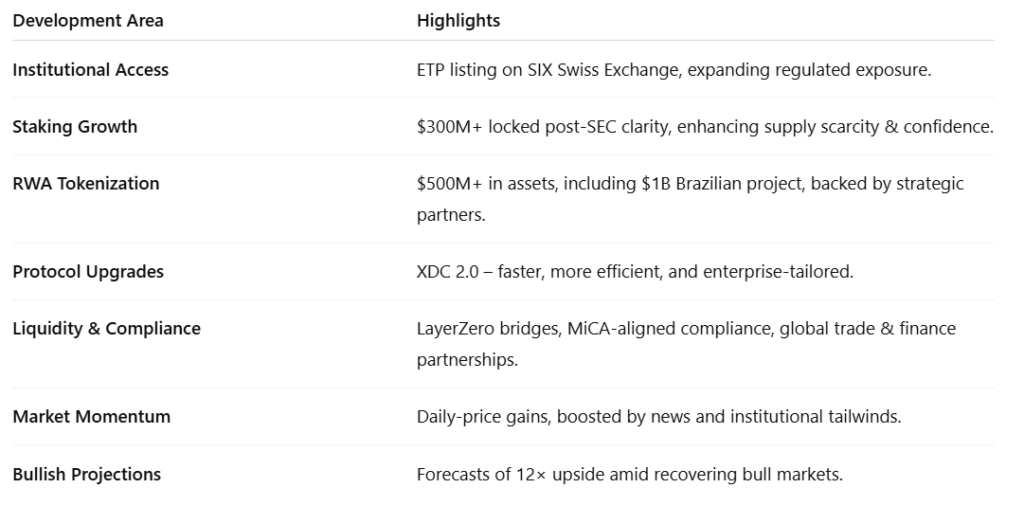Select the Institutional Access row label

pos(90,70)
